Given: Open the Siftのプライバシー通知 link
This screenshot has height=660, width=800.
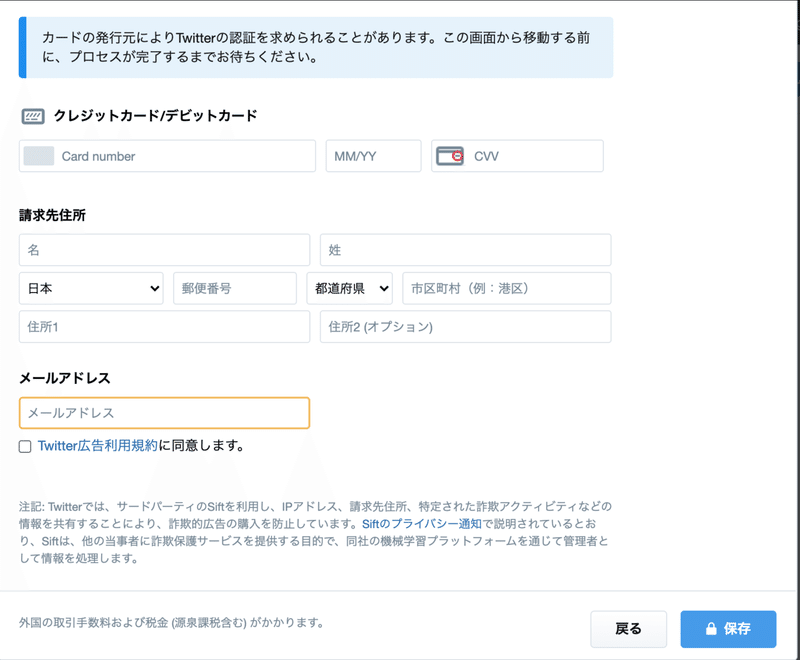Looking at the screenshot, I should pyautogui.click(x=421, y=524).
